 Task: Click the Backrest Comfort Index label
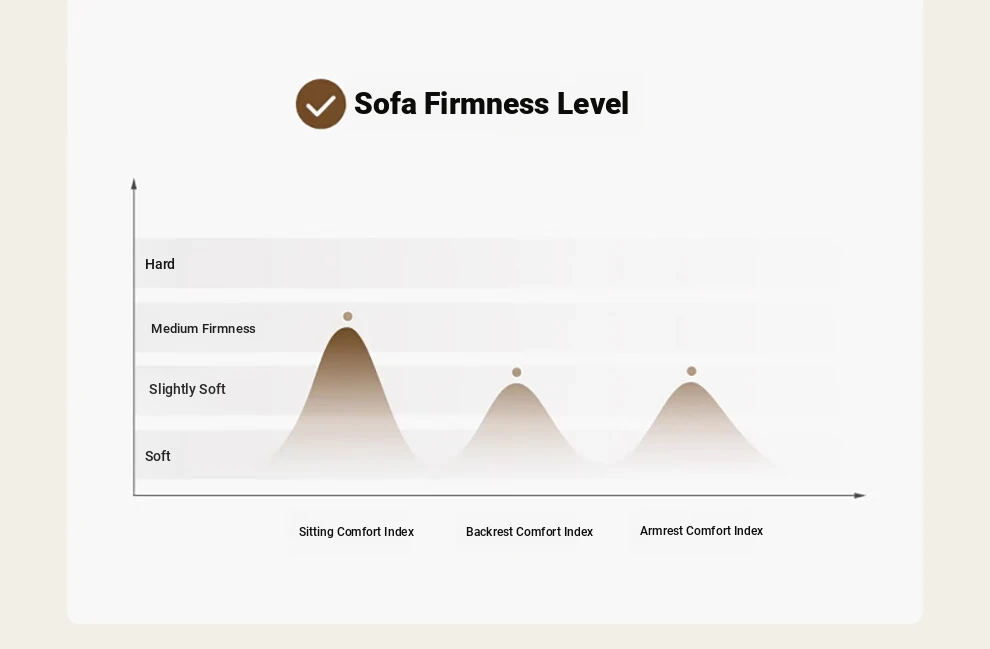point(529,532)
